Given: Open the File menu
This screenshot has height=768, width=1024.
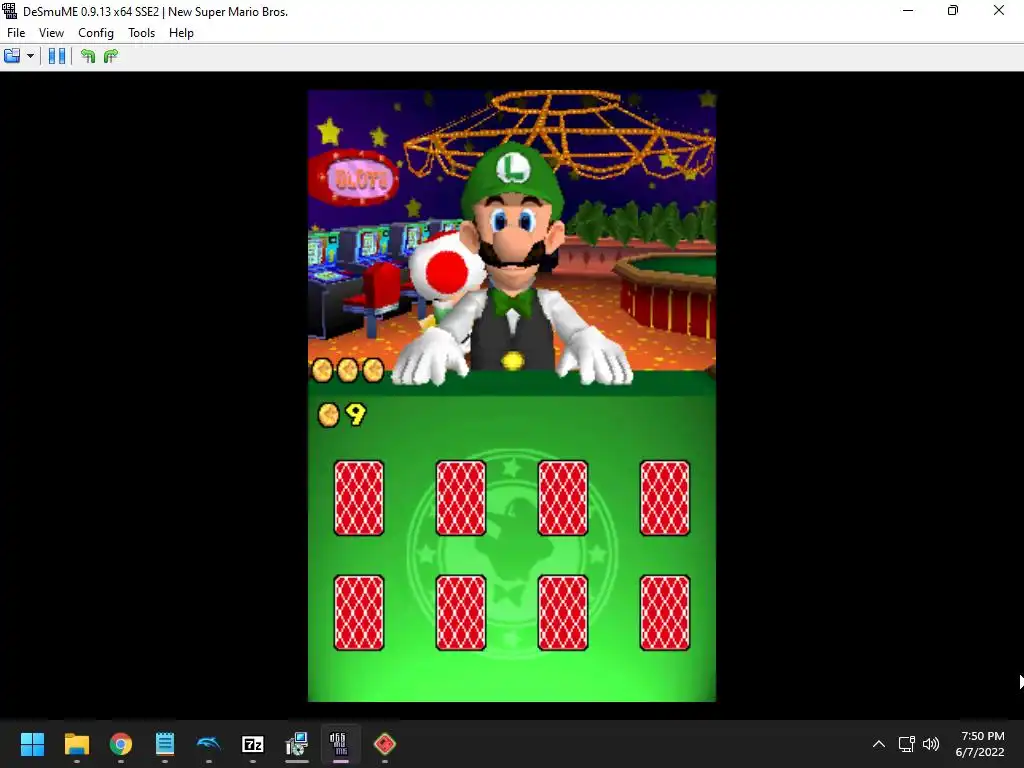Looking at the screenshot, I should 16,33.
